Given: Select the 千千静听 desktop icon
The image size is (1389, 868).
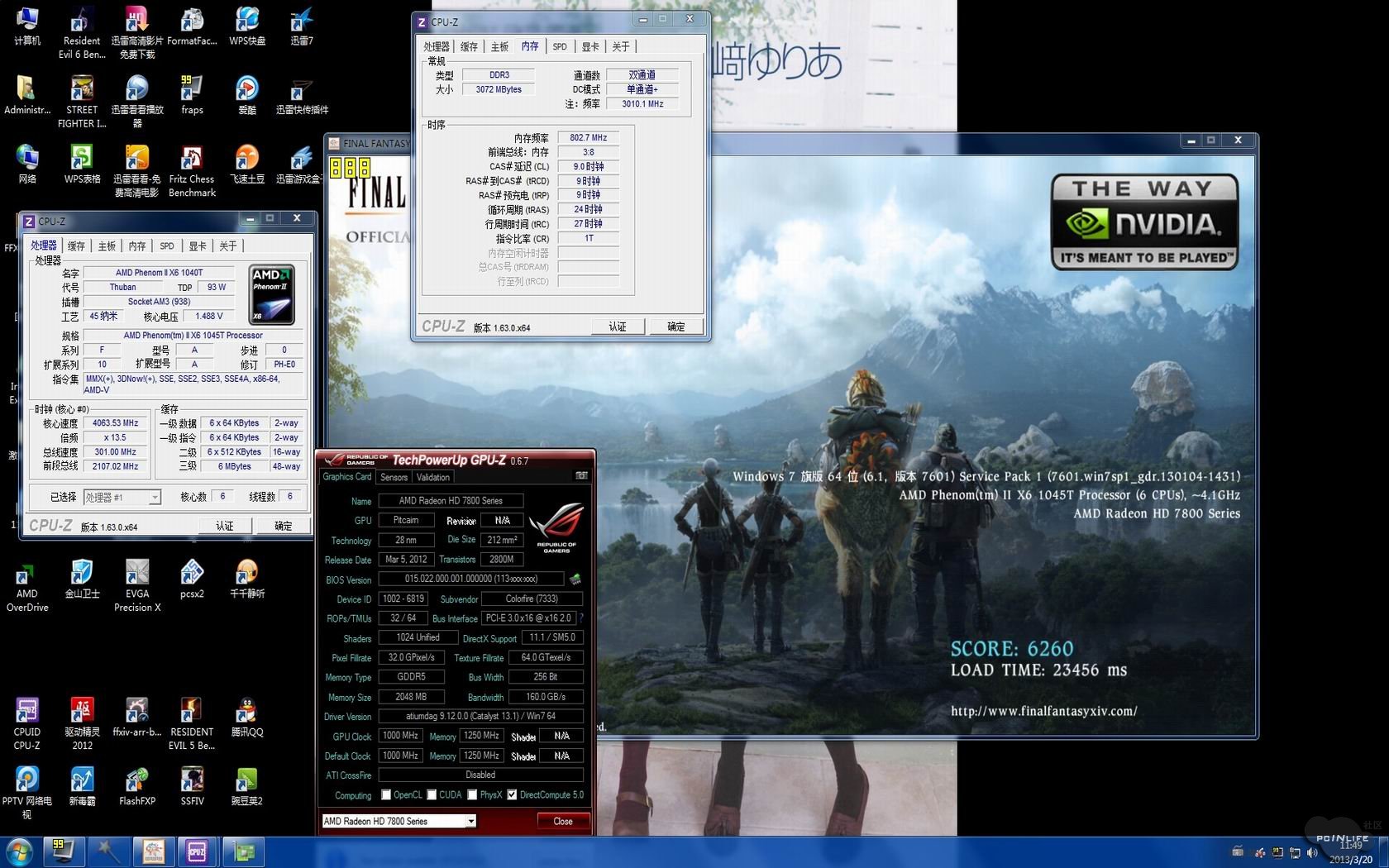Looking at the screenshot, I should (x=247, y=579).
